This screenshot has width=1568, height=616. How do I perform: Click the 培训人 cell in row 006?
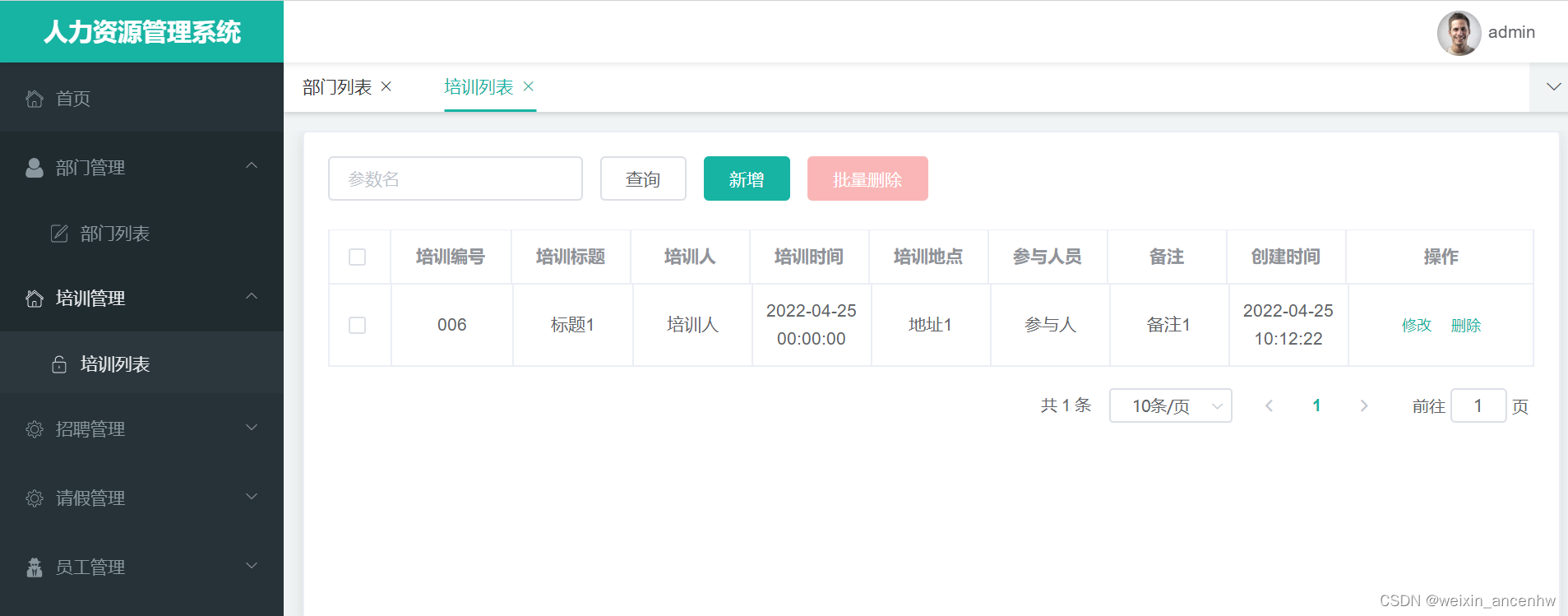[692, 325]
